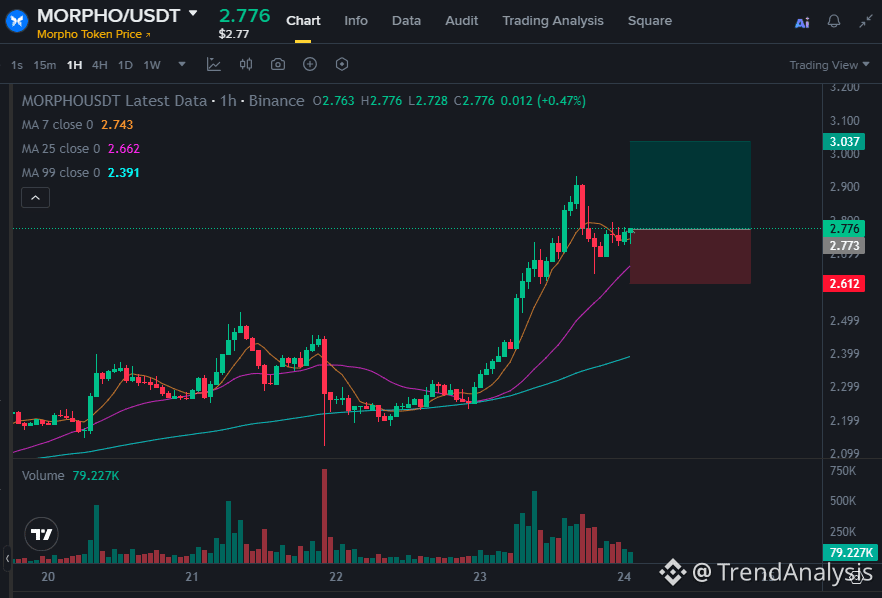Open the technical indicators icon
Screen dimensions: 882x598
pos(214,64)
